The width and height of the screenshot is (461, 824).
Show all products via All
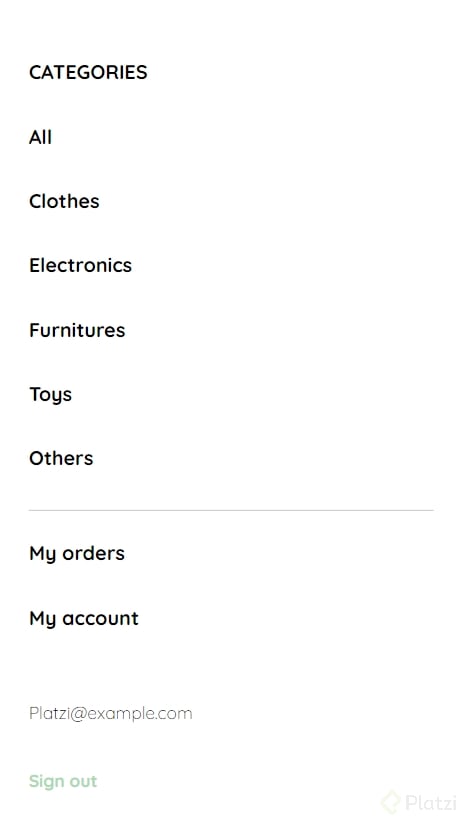point(40,137)
